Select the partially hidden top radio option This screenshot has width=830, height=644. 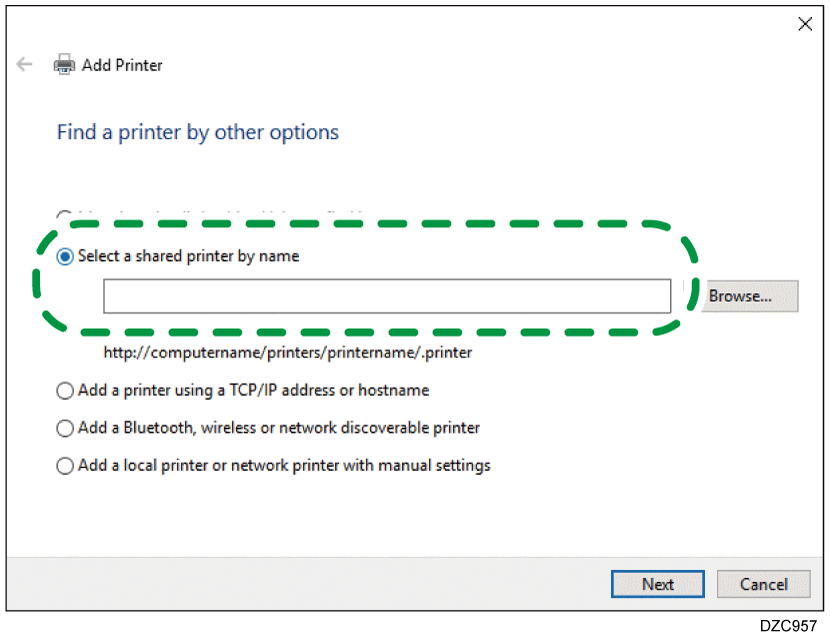(x=64, y=215)
